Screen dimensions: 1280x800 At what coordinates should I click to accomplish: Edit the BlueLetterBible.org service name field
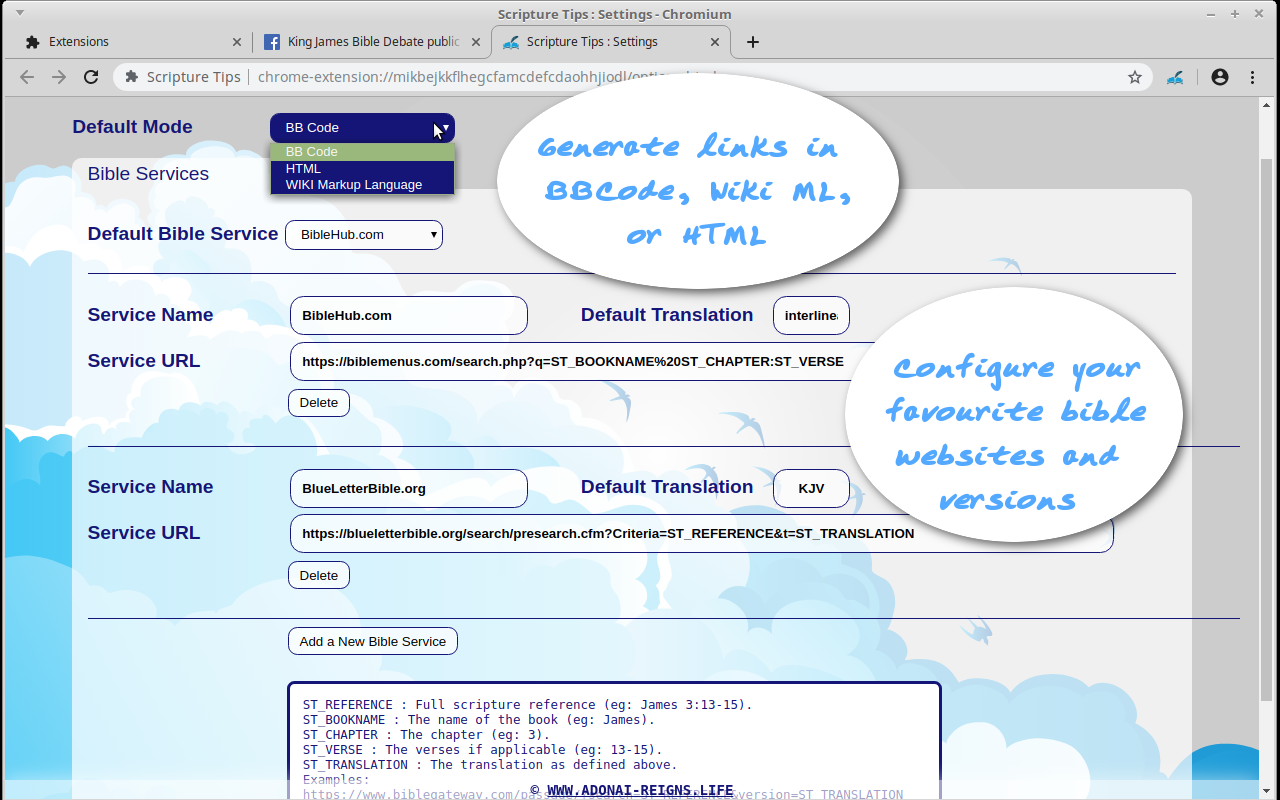[x=408, y=488]
